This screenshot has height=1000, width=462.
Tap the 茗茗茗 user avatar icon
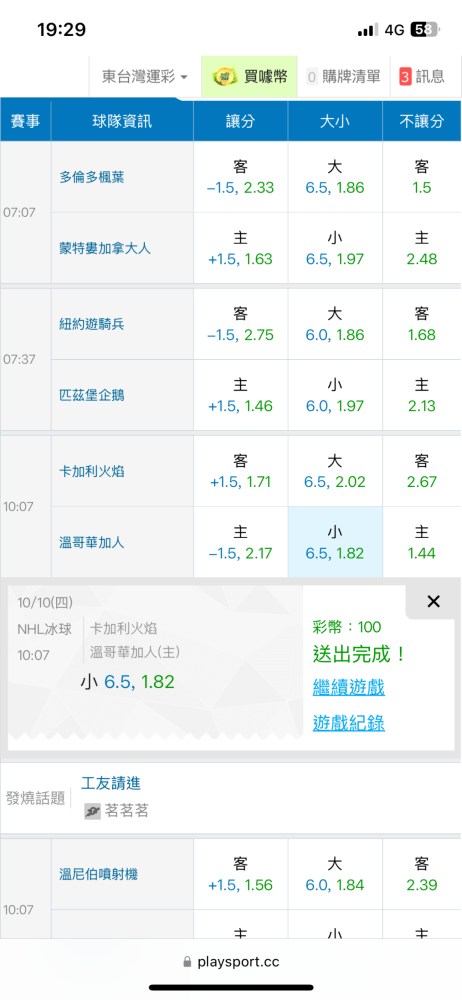93,811
